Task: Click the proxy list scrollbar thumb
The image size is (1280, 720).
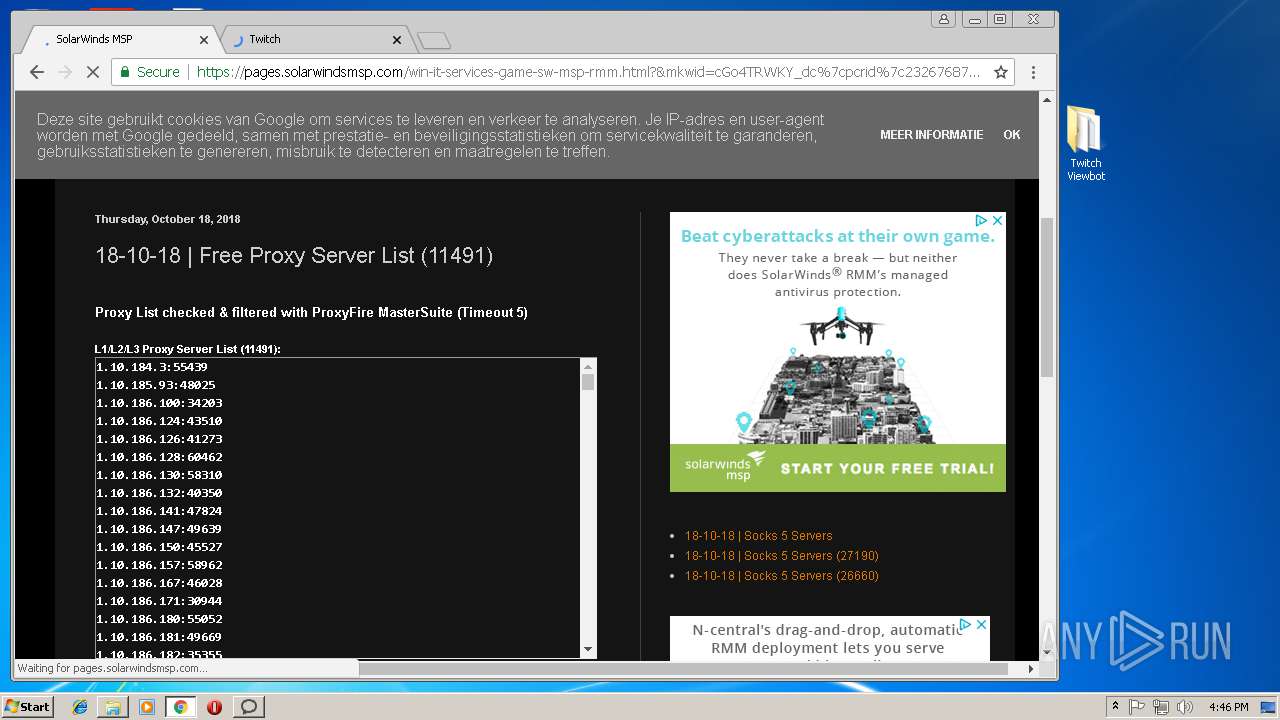Action: point(588,382)
